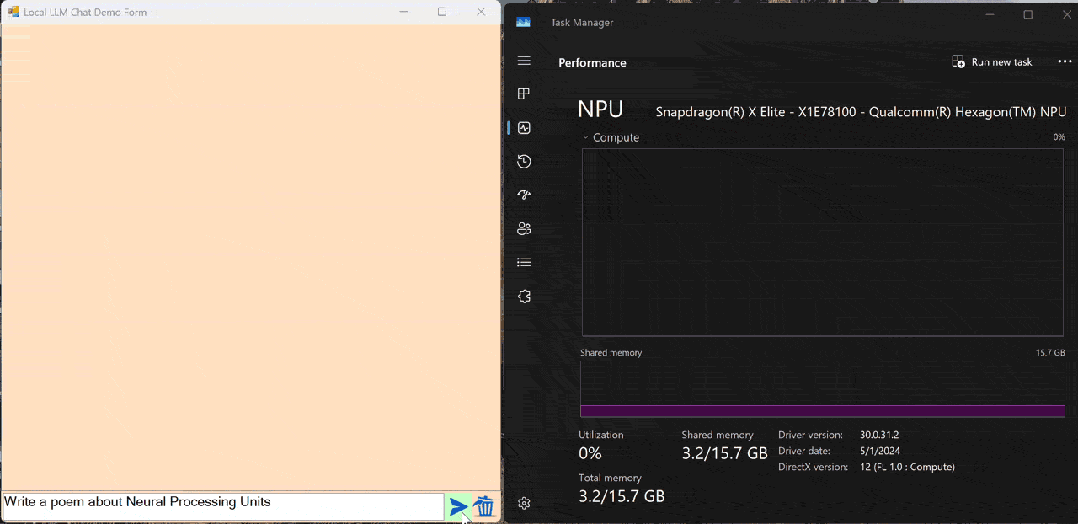1078x524 pixels.
Task: Click the Task Manager title bar app icon
Action: pos(523,22)
